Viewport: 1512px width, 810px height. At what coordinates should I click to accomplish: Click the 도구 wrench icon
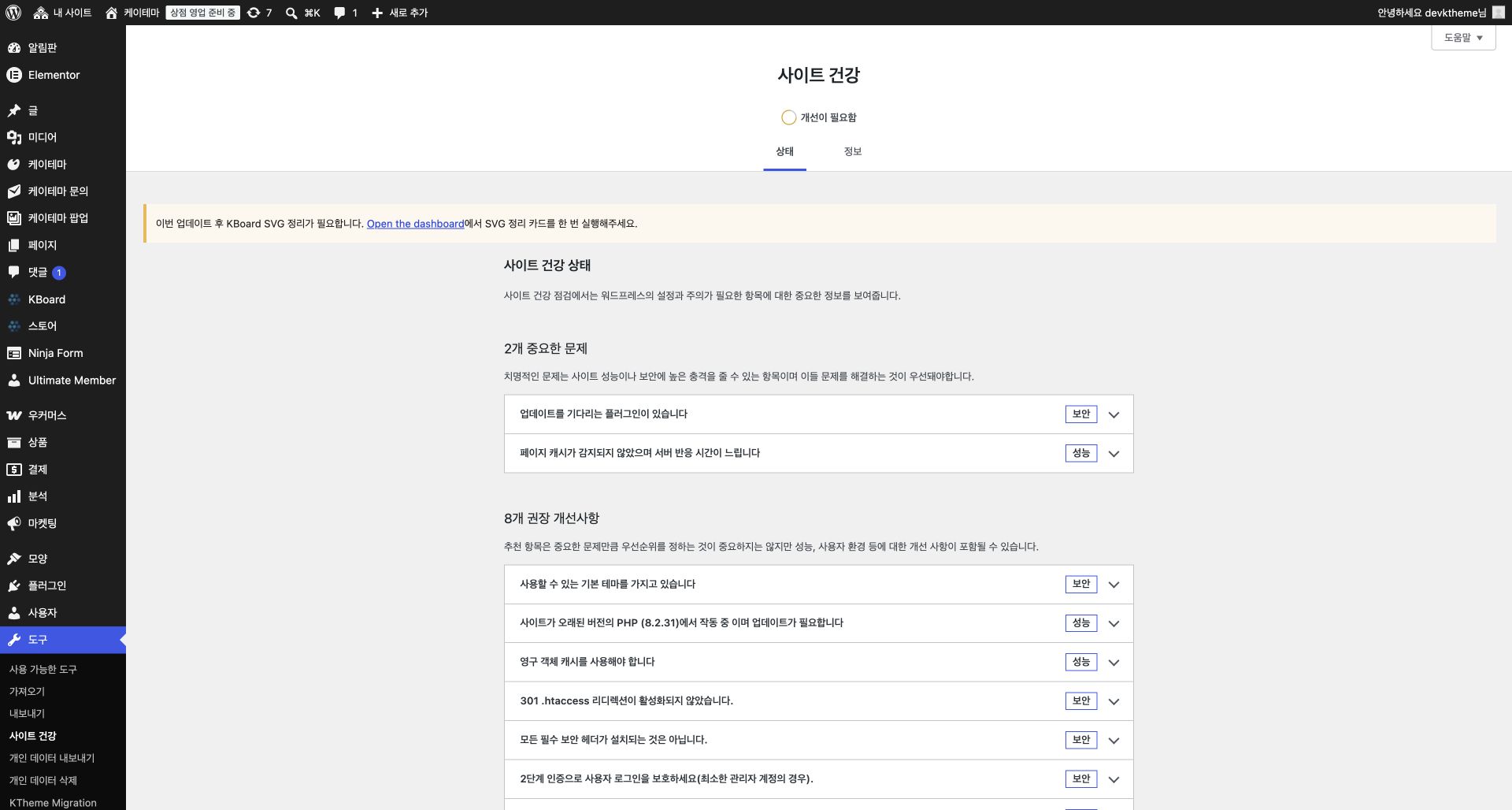coord(14,640)
